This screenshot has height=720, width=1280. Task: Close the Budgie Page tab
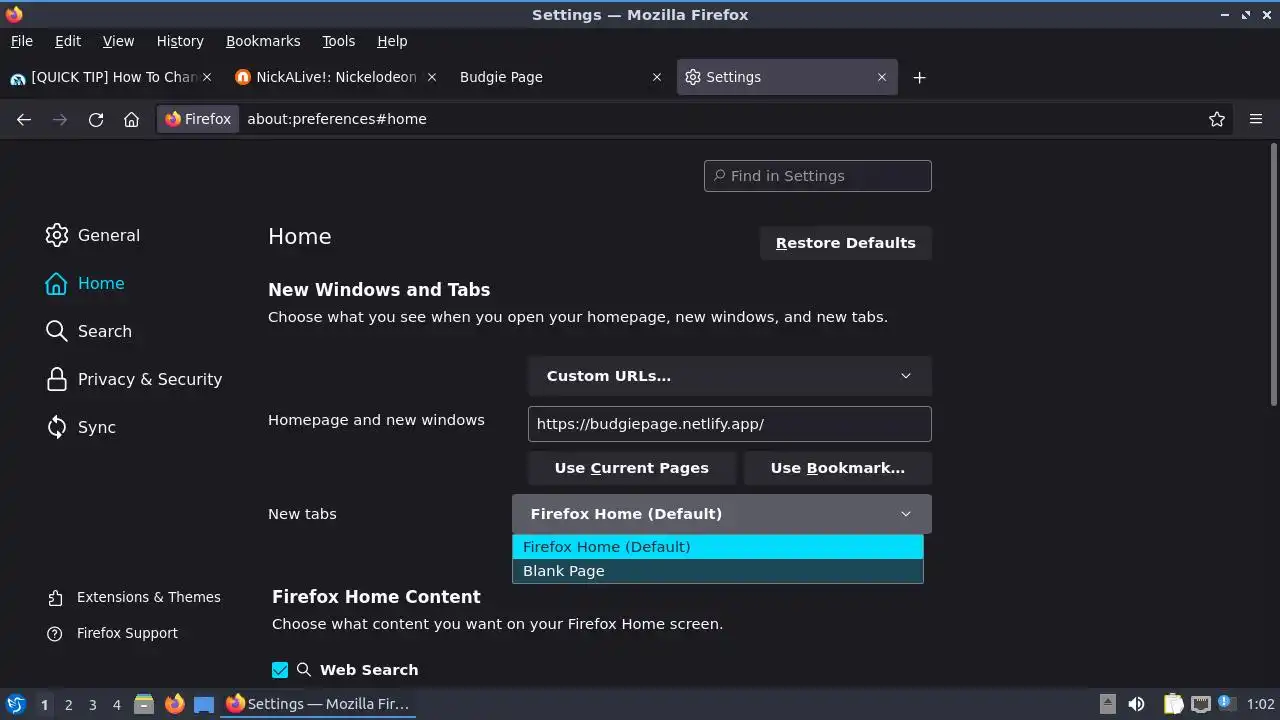point(657,77)
